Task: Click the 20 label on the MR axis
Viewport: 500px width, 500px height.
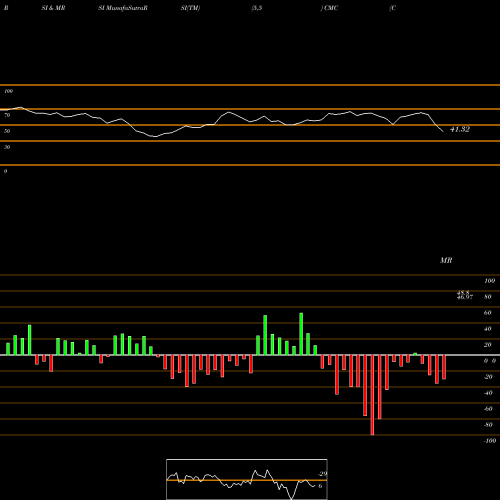Action: point(488,345)
